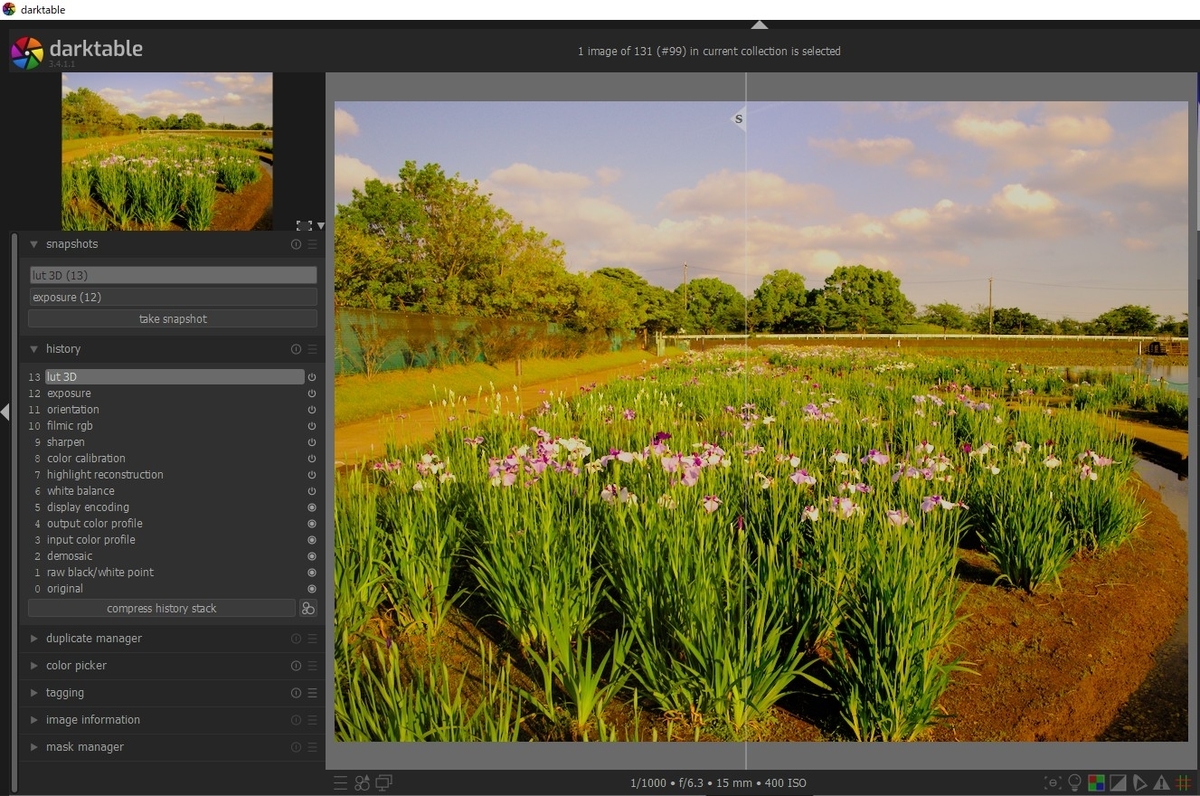1200x796 pixels.
Task: Reset the tagging module
Action: 296,693
